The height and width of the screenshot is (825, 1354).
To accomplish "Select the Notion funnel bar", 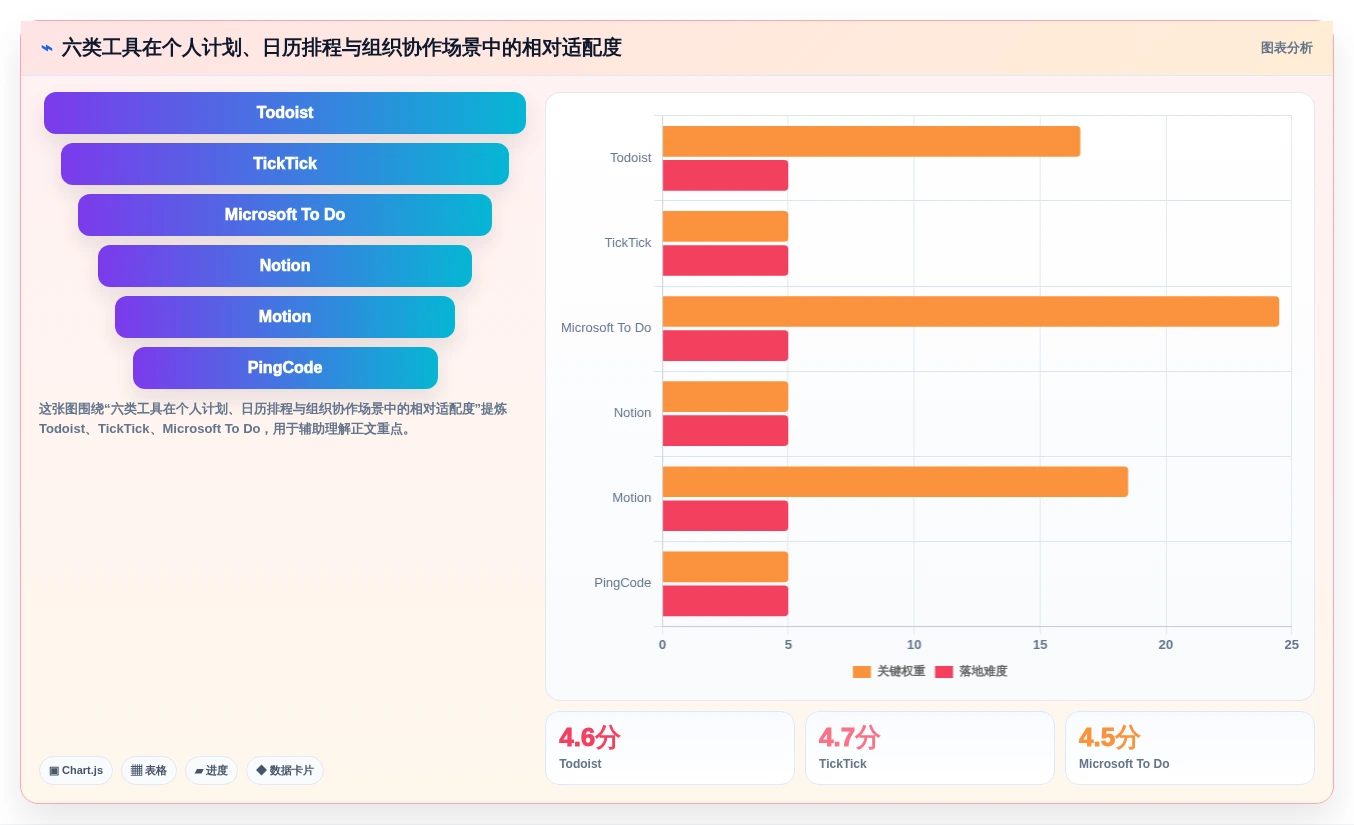I will [x=285, y=266].
